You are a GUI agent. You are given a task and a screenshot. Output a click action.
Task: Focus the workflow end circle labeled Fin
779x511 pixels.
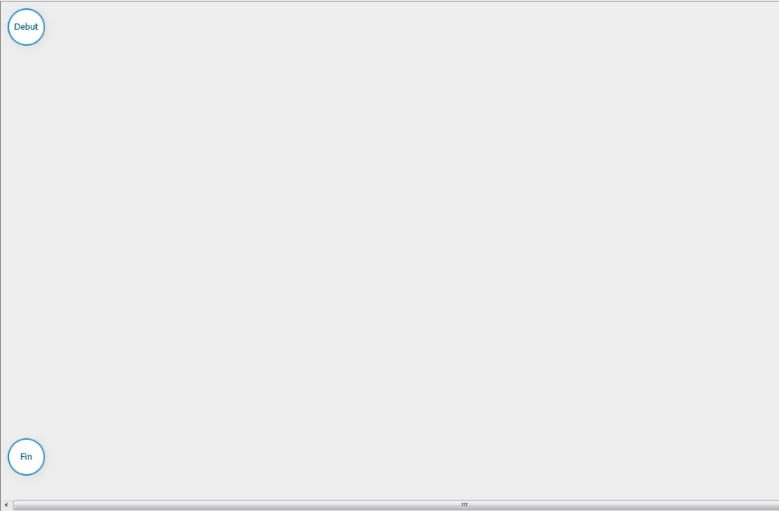coord(26,457)
